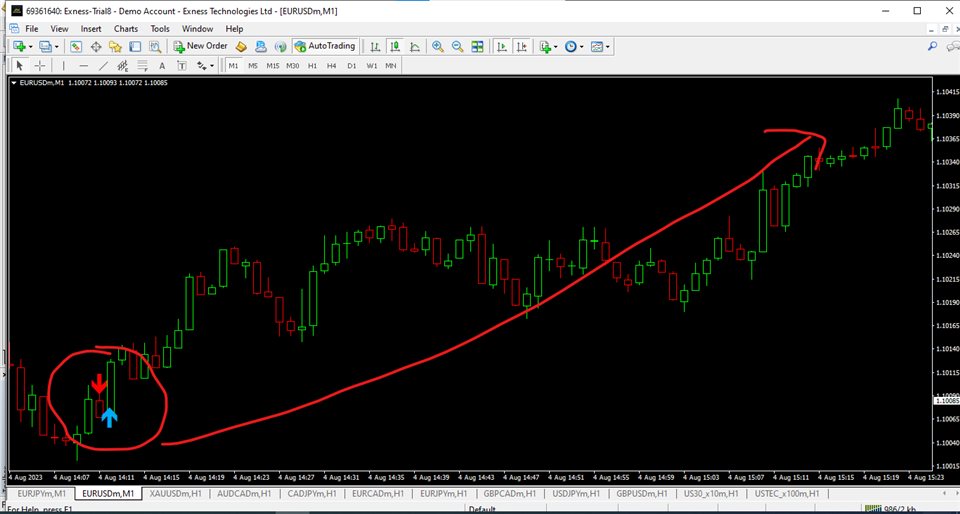Select the vertical line tool
Viewport: 960px width, 514px height.
tap(64, 65)
